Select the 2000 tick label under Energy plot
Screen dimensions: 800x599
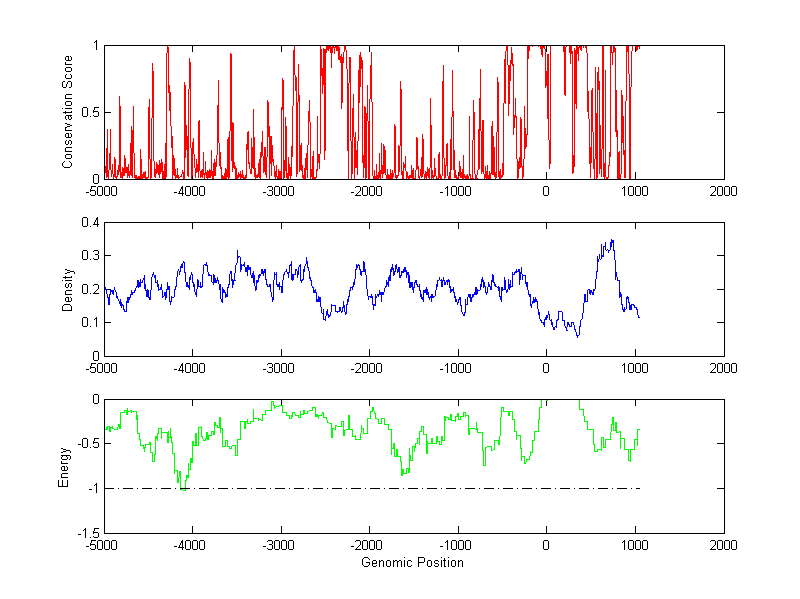coord(723,546)
